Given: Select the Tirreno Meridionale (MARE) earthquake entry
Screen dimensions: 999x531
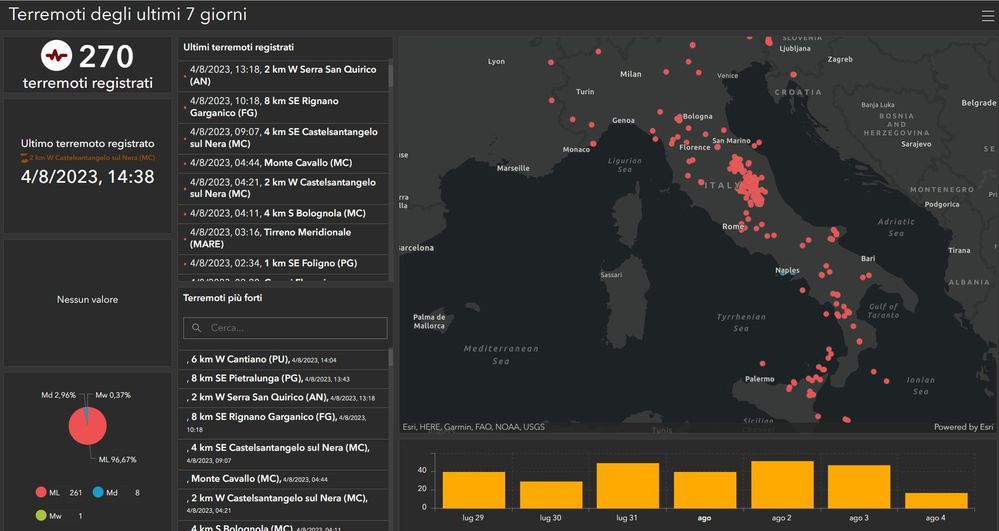Looking at the screenshot, I should (282, 238).
